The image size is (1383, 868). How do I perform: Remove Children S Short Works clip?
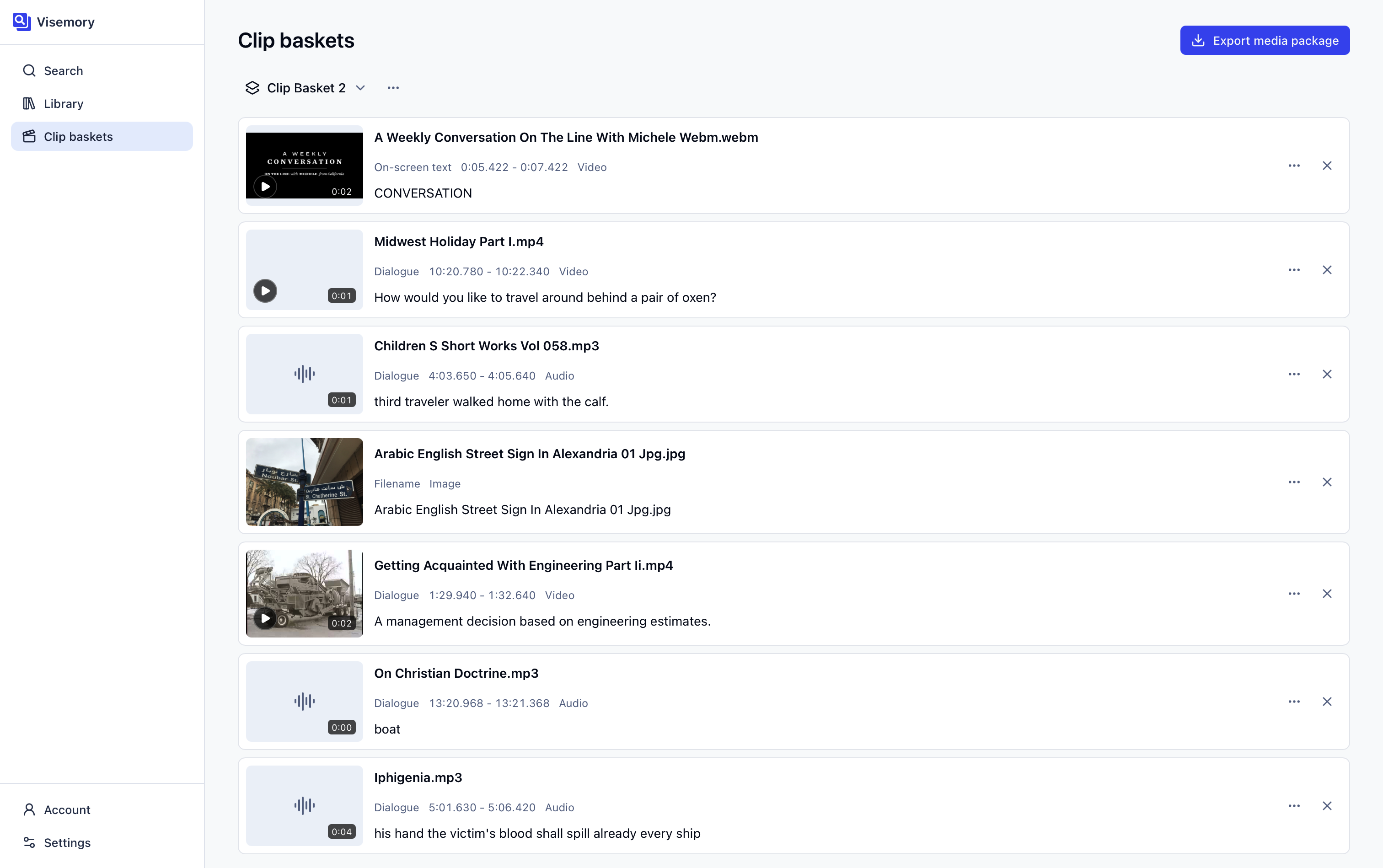pos(1327,374)
